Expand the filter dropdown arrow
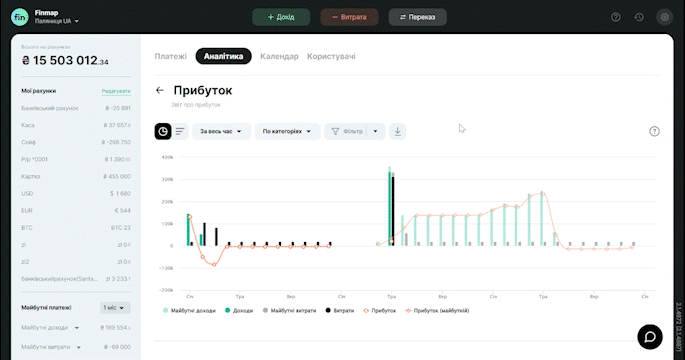Screen dimensions: 685x360 tap(375, 131)
